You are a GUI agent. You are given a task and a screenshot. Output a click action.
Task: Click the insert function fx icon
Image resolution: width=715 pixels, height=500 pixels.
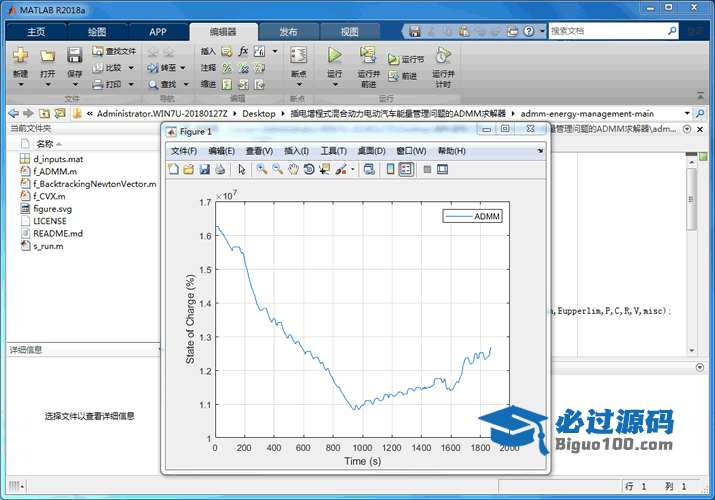pyautogui.click(x=244, y=51)
